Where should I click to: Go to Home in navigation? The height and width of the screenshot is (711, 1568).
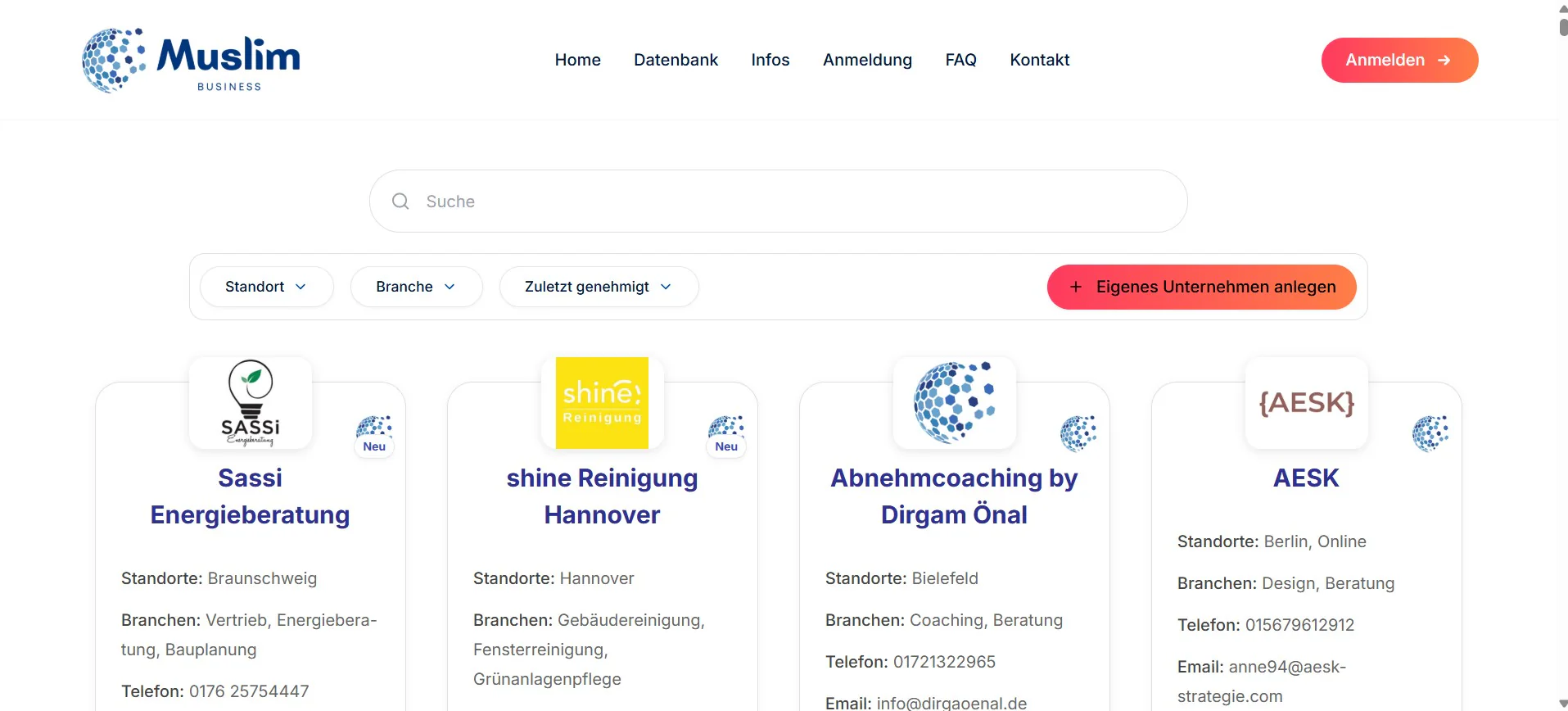tap(578, 60)
